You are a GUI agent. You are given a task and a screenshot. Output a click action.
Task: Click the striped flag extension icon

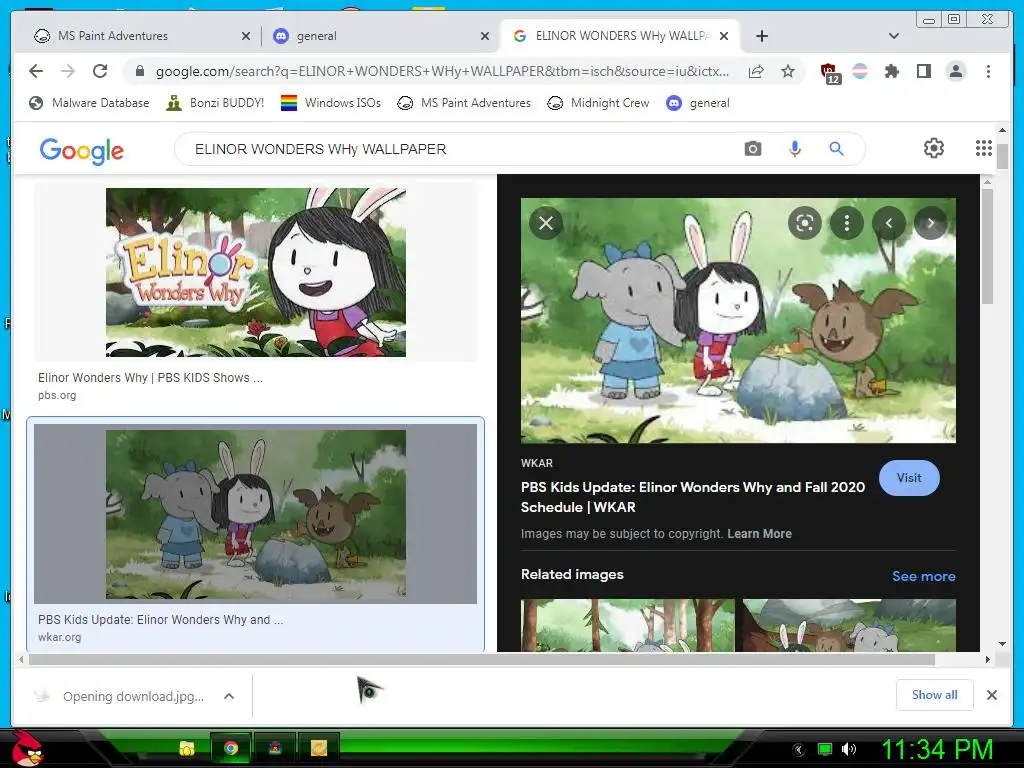click(860, 71)
